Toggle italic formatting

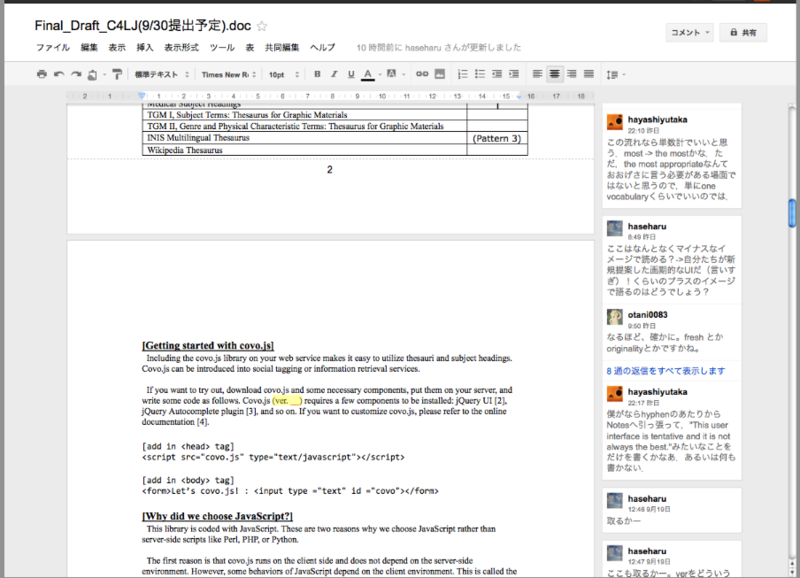(x=334, y=74)
